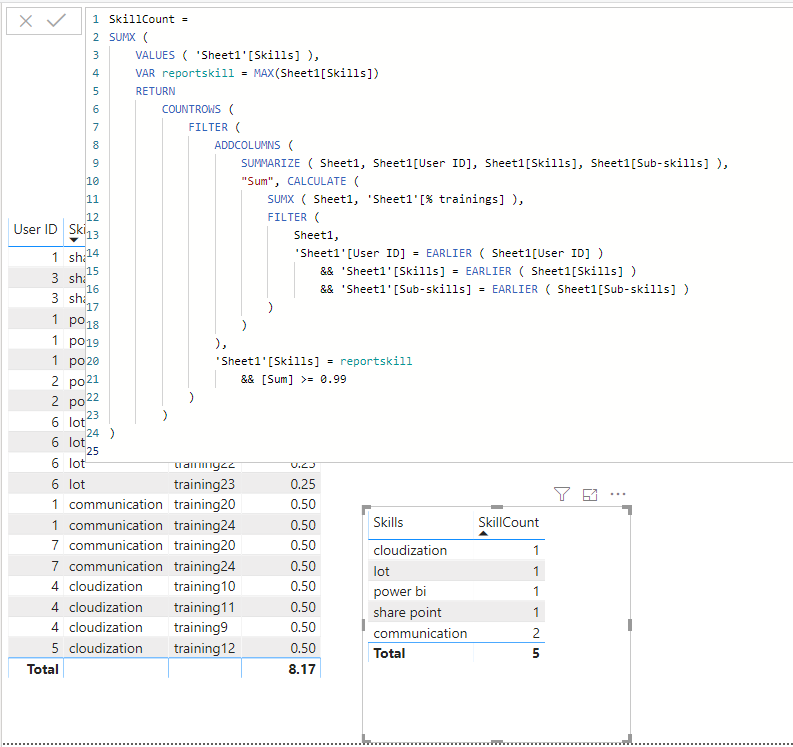Click the Total label in the left table

[43, 669]
